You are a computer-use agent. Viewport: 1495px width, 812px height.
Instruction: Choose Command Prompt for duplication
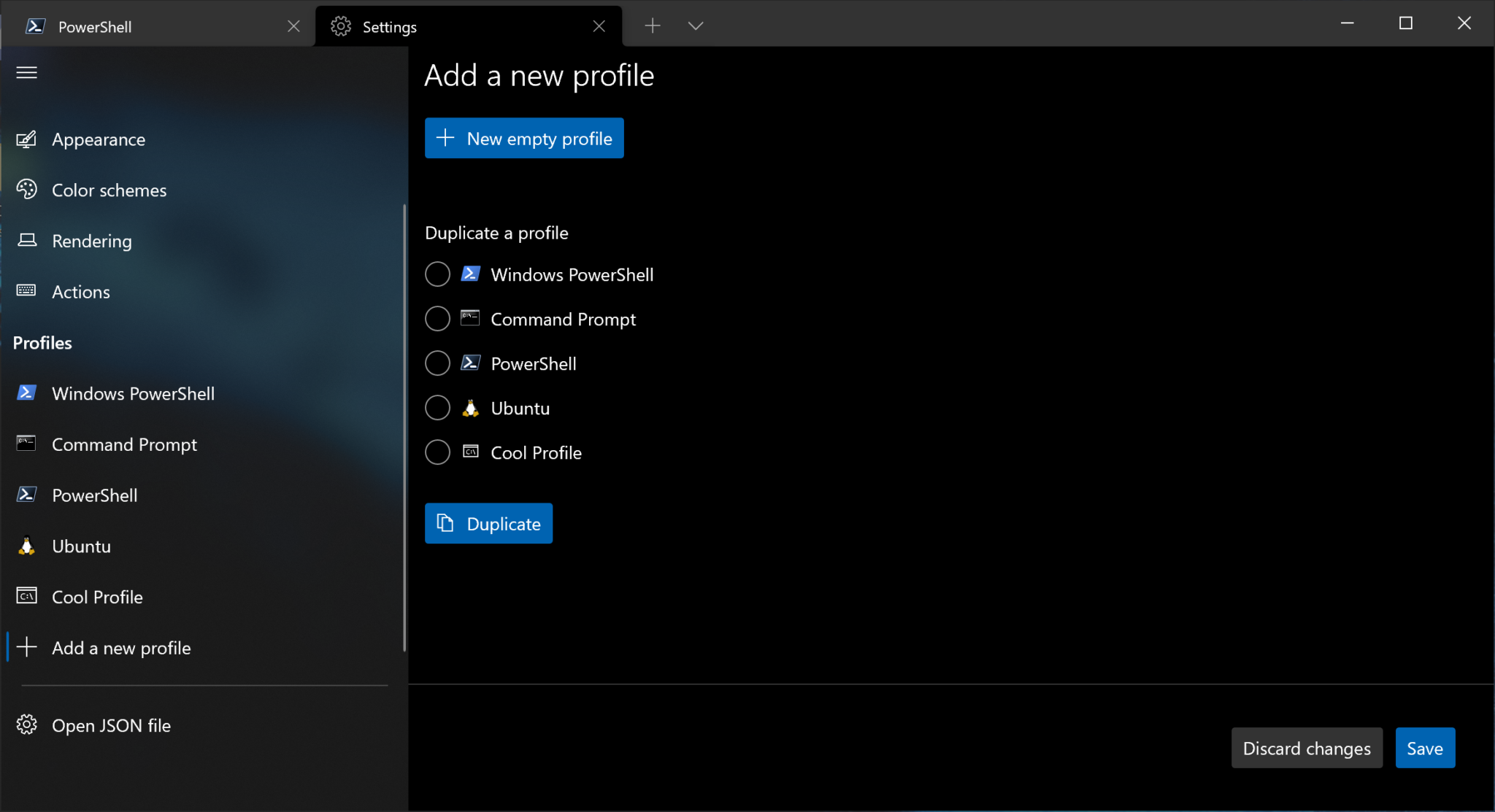(437, 319)
